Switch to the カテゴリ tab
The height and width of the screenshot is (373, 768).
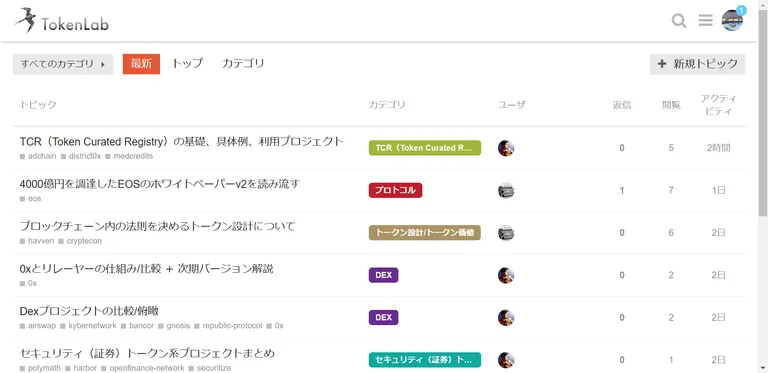243,64
